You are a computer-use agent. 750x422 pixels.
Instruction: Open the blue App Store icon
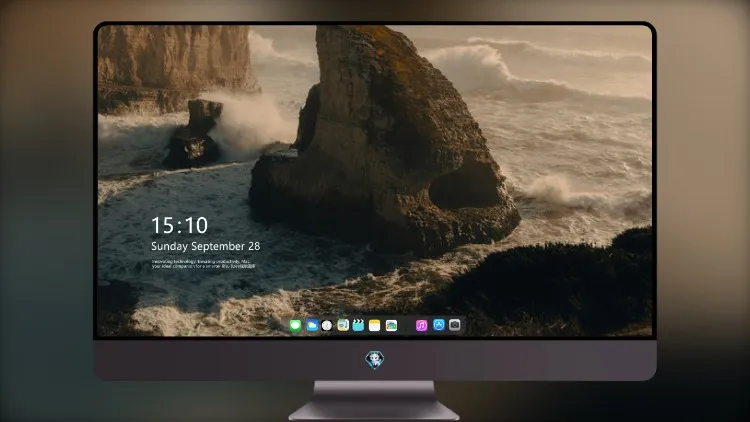tap(439, 325)
